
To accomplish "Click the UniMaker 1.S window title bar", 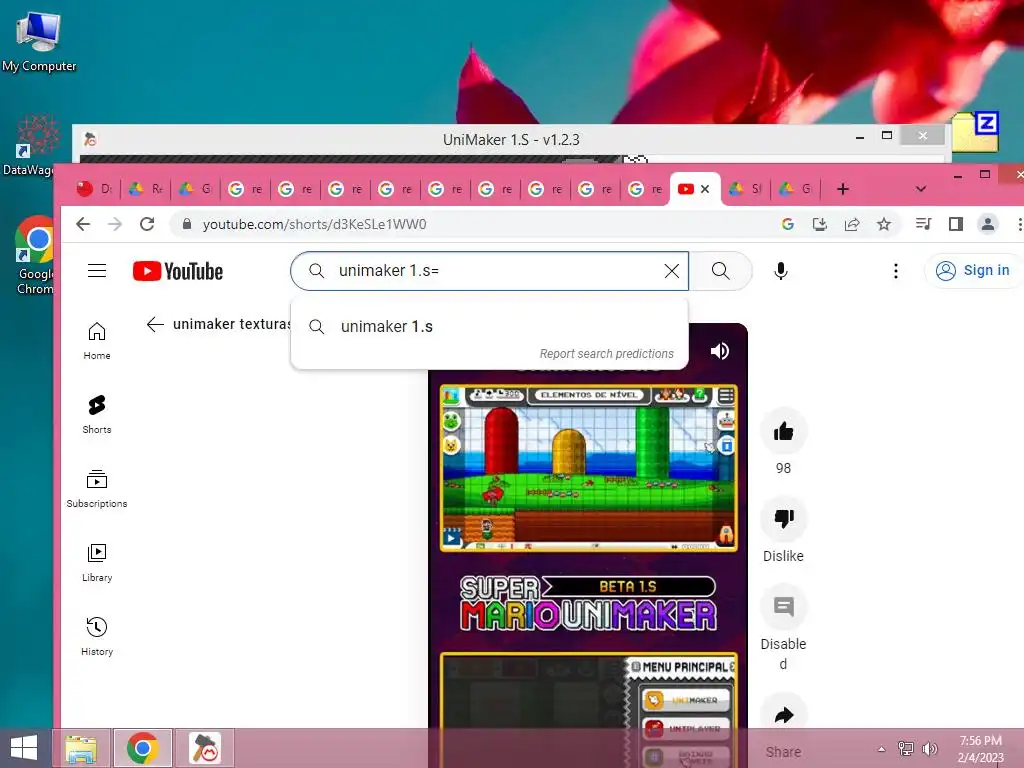I will click(x=511, y=140).
